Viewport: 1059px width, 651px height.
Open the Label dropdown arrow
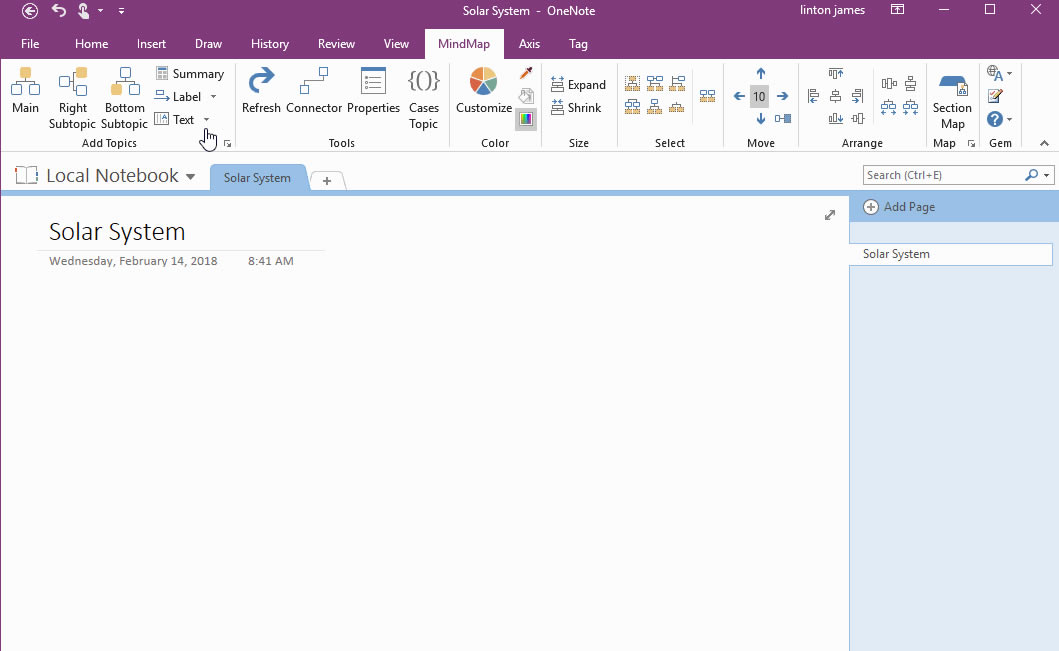click(214, 96)
